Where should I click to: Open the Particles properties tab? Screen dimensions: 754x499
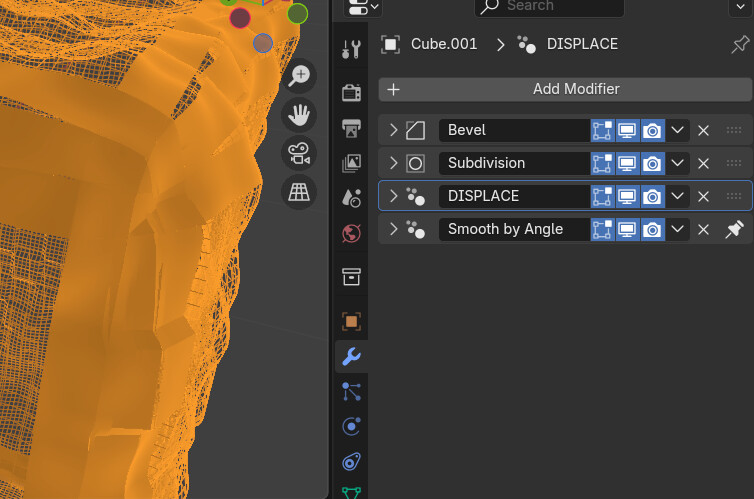pyautogui.click(x=352, y=392)
